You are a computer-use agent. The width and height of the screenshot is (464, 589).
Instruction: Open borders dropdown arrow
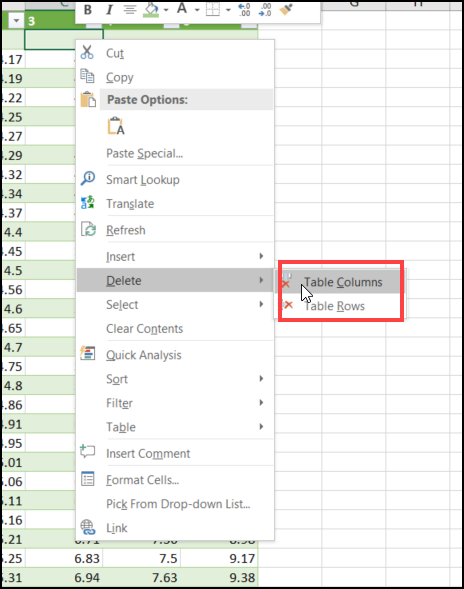[228, 10]
